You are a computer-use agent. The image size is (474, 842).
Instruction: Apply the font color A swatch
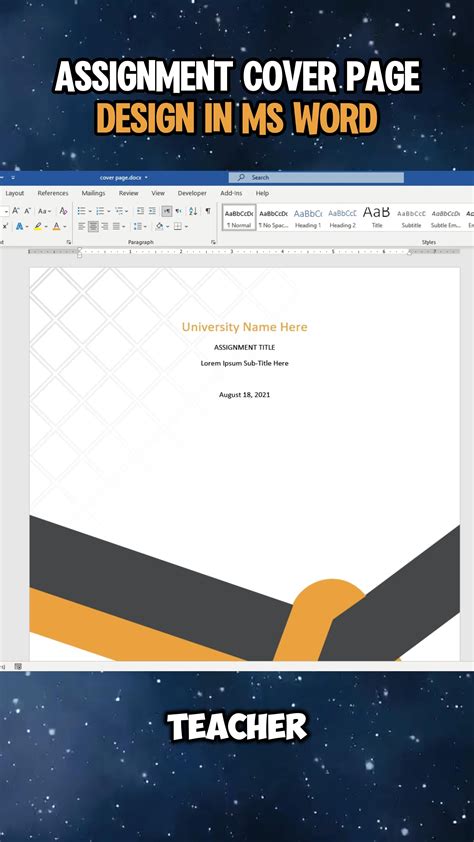point(56,226)
